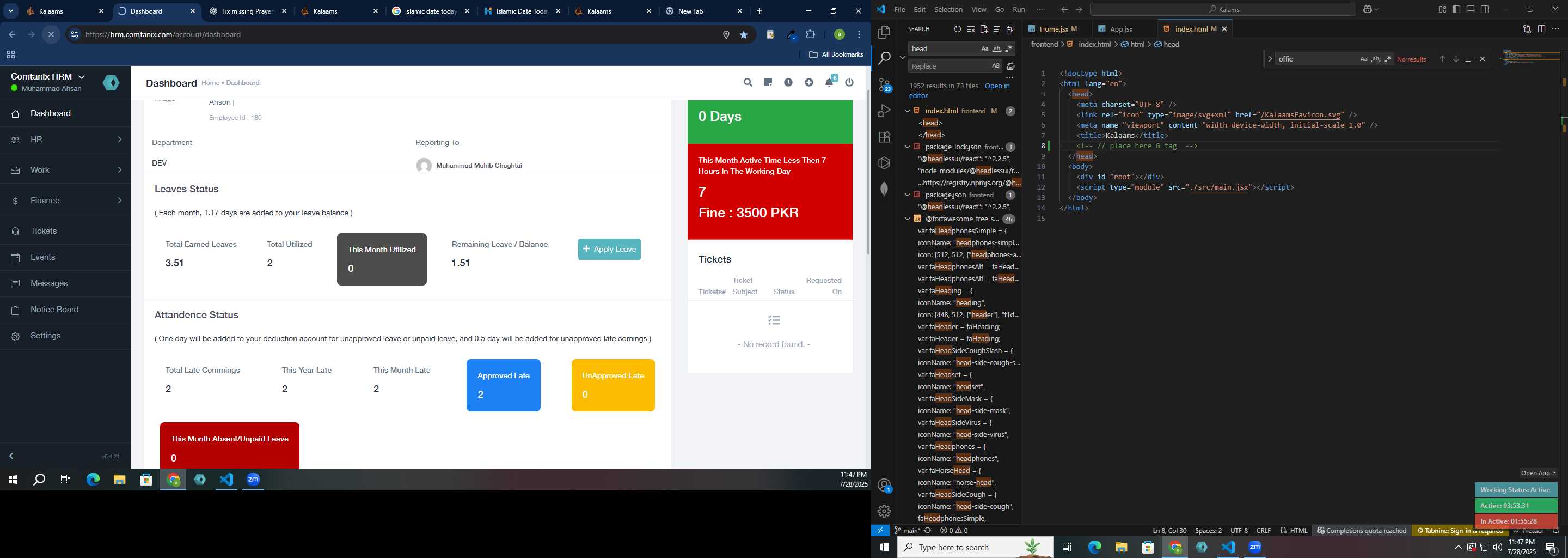1568x558 pixels.
Task: Collapse package-lock.json result group
Action: pyautogui.click(x=908, y=147)
